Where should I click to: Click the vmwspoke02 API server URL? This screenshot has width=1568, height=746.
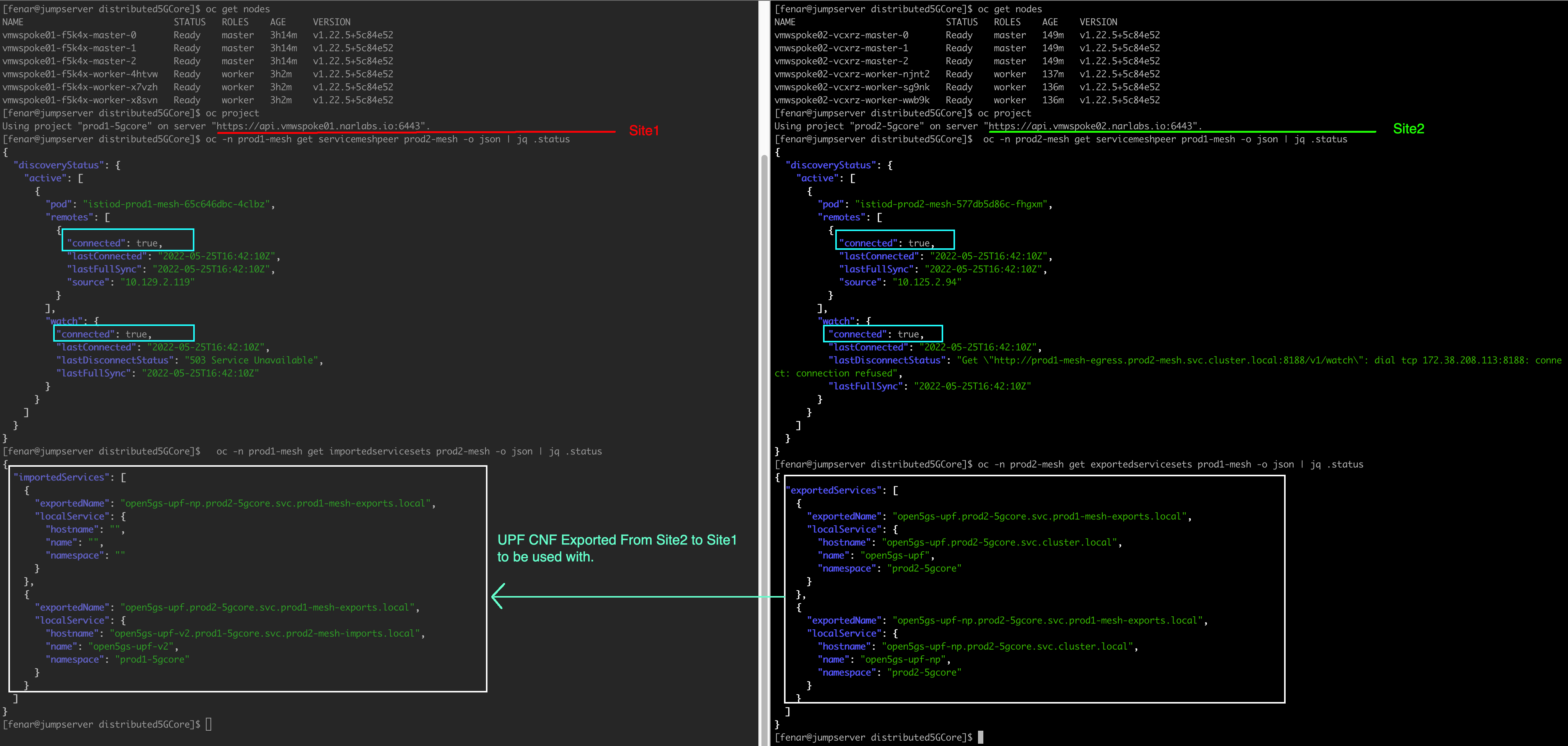[x=1091, y=126]
